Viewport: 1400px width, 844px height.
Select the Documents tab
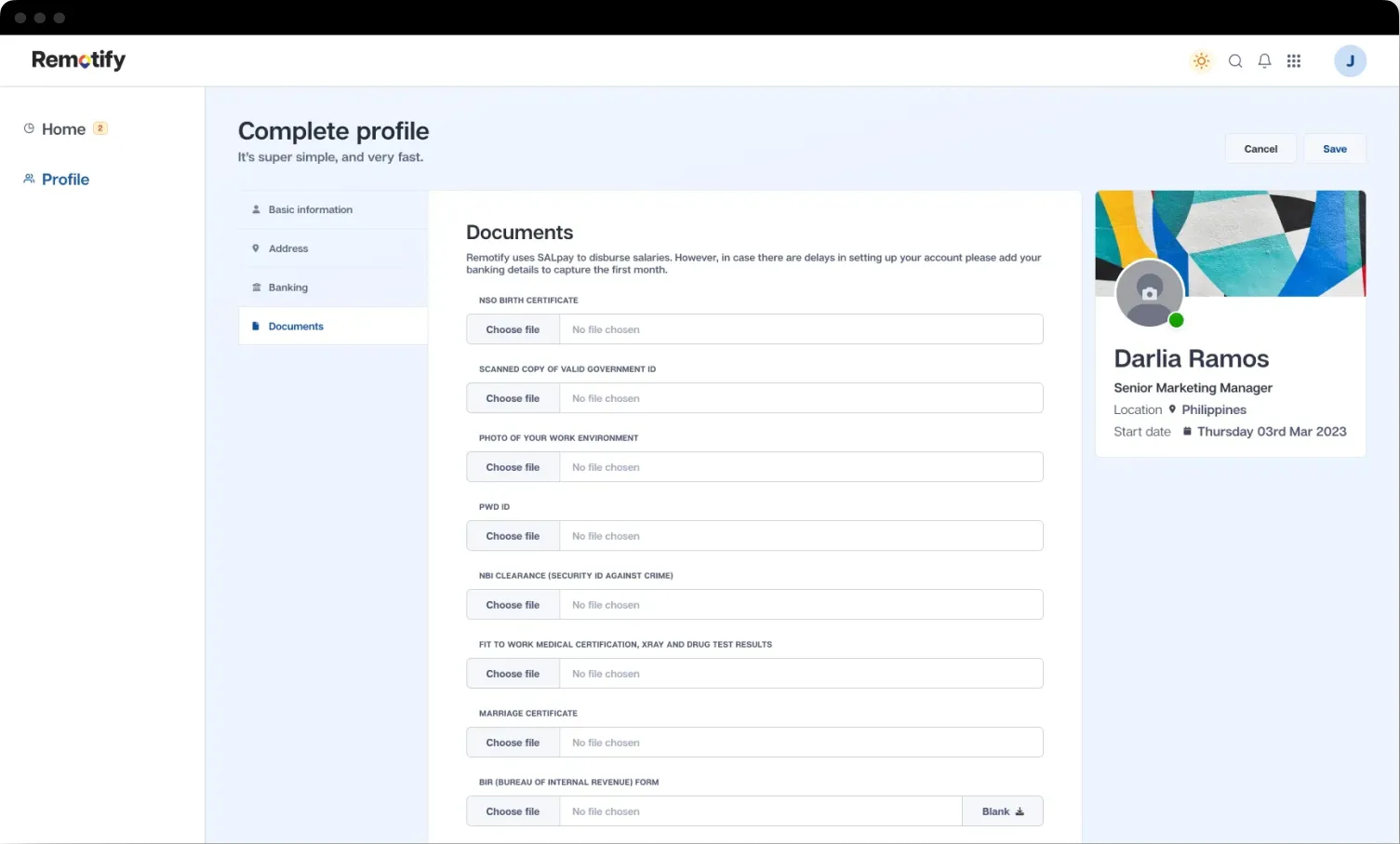296,327
